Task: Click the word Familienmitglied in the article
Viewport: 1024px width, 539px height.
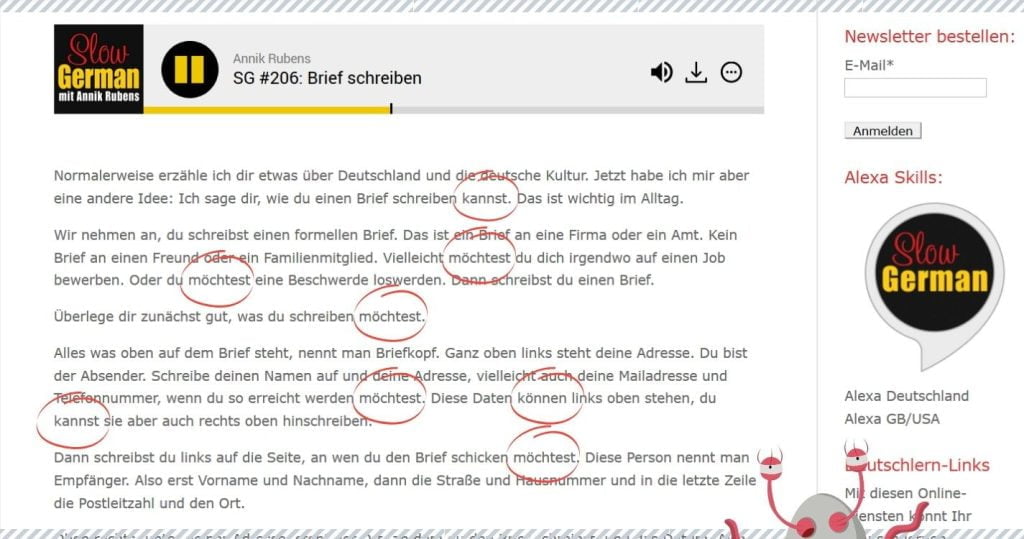Action: (x=319, y=257)
